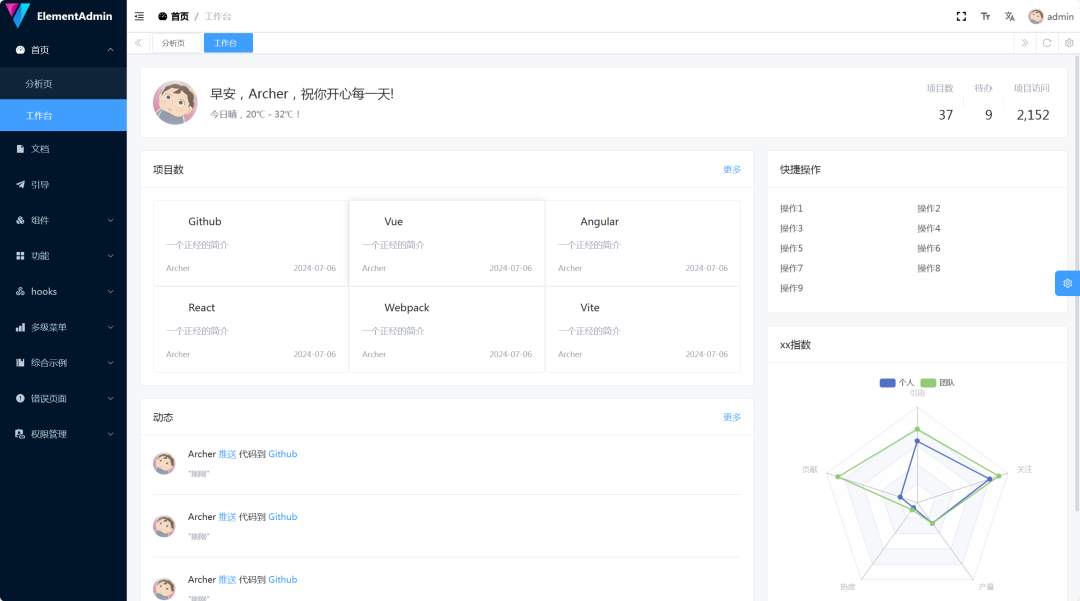The height and width of the screenshot is (601, 1080).
Task: Refresh the page with reload icon
Action: (x=1046, y=43)
